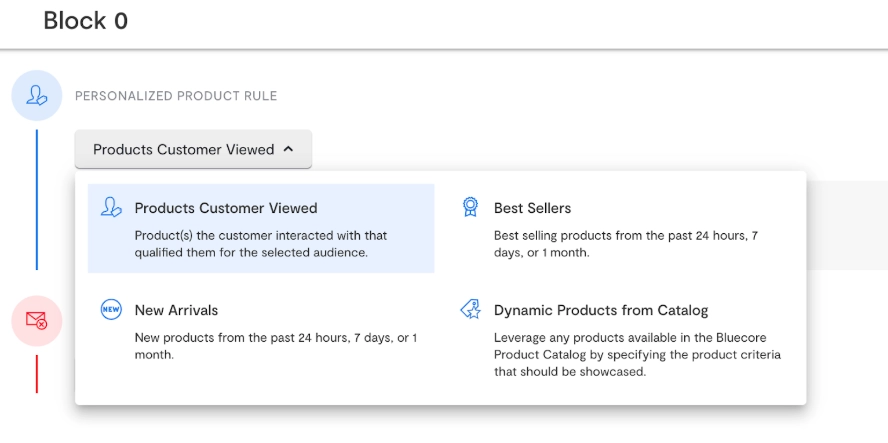888x443 pixels.
Task: Click the red blocked-mail step icon
Action: pyautogui.click(x=37, y=321)
